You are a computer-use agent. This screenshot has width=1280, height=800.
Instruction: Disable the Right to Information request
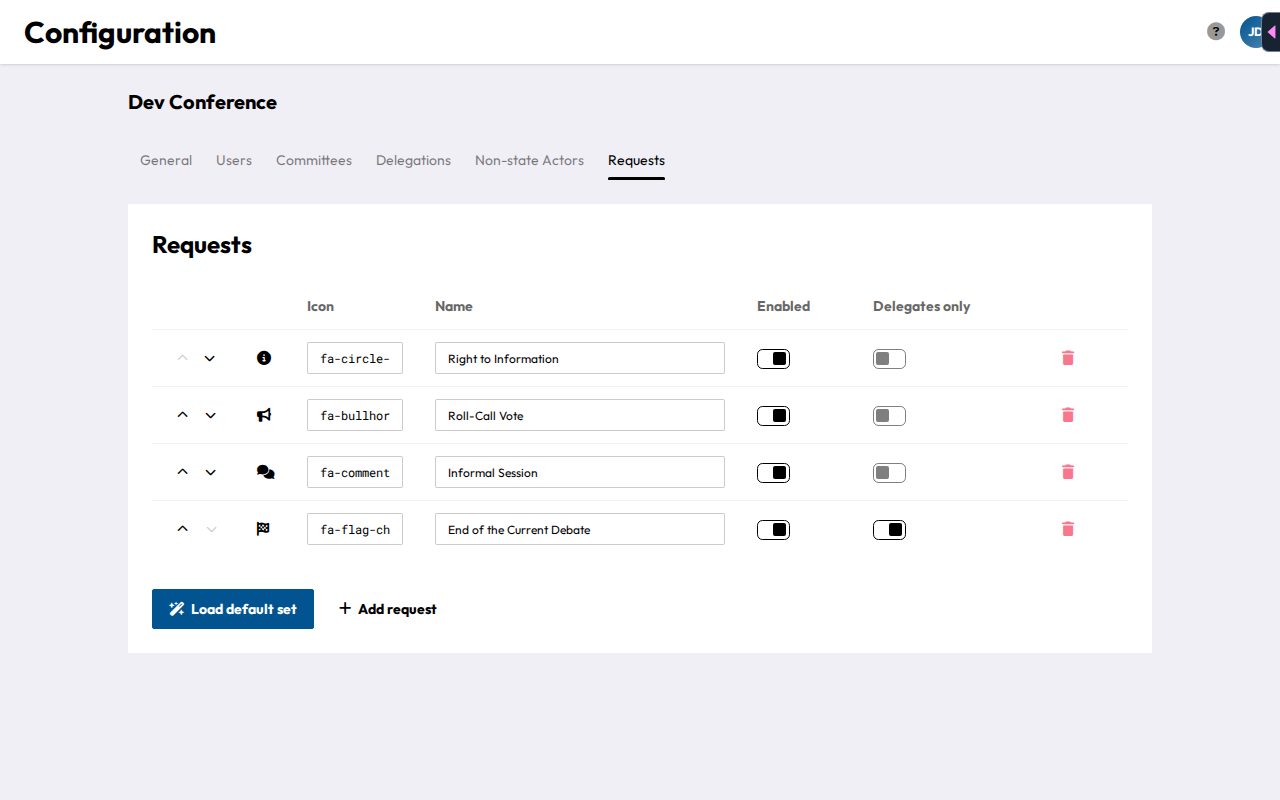[x=773, y=359]
